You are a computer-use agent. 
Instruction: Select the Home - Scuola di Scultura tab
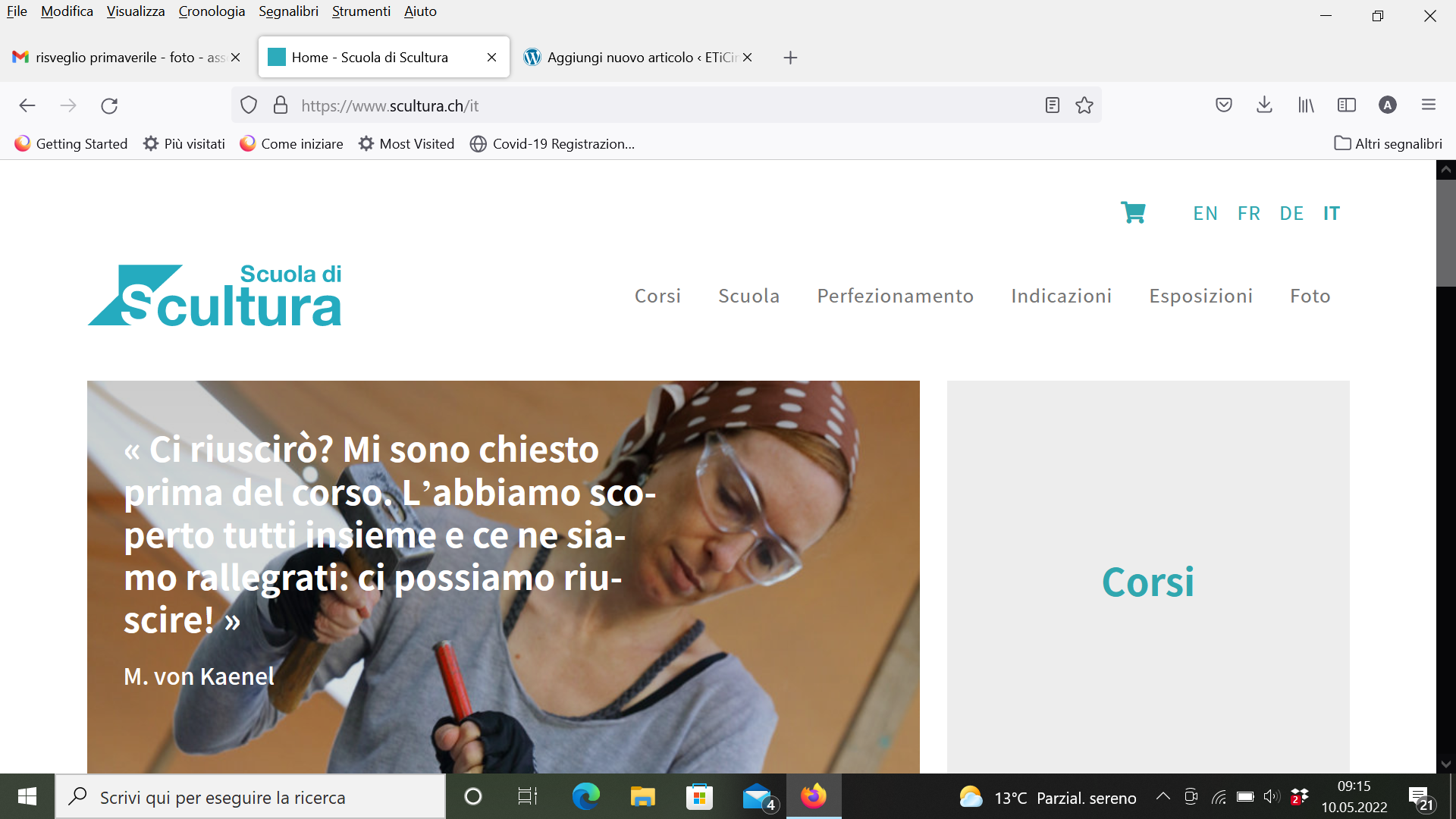[384, 58]
